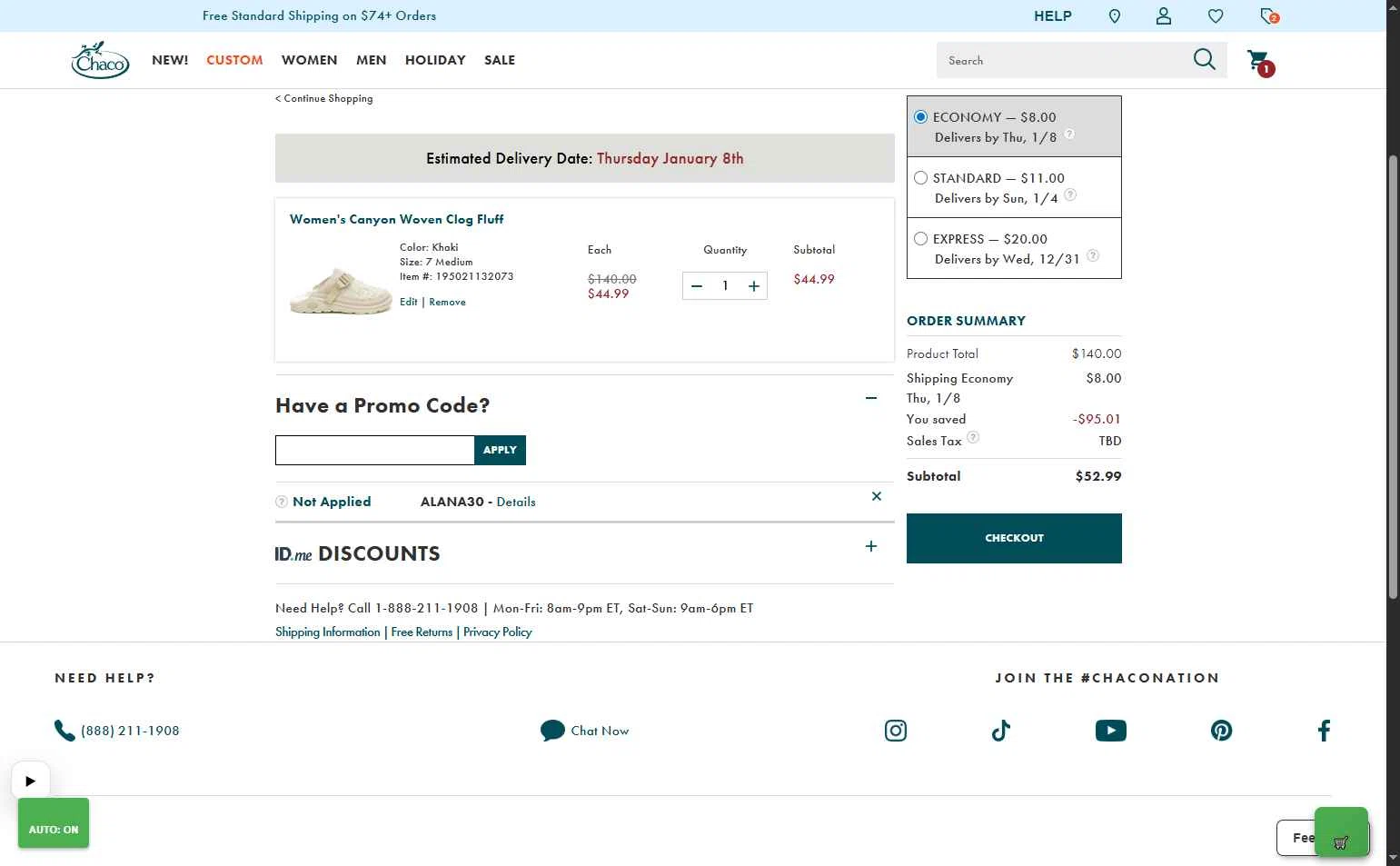Open Free Returns link
1400x866 pixels.
(x=422, y=632)
